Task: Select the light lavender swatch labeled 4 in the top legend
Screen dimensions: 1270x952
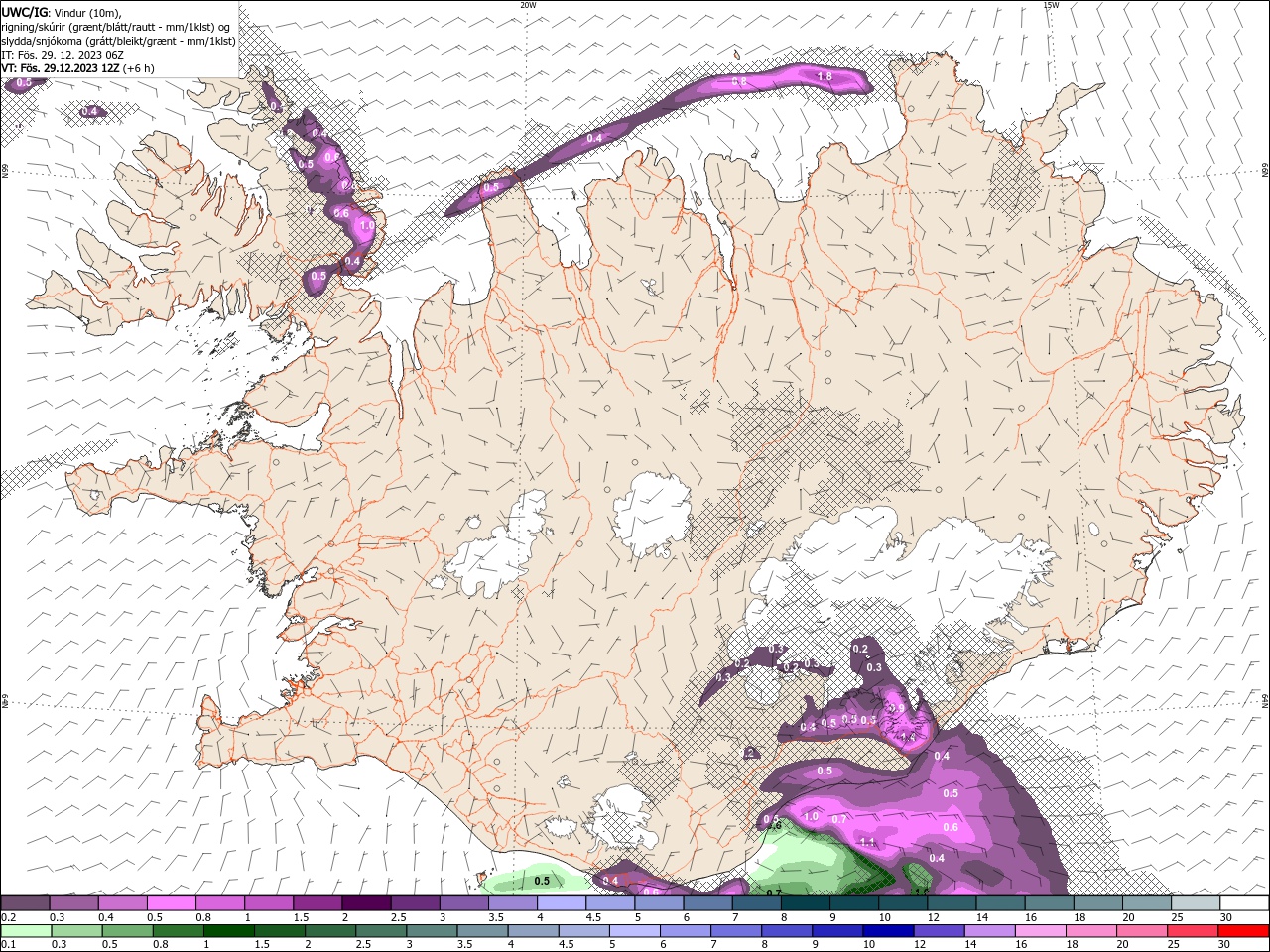Action: pos(560,902)
